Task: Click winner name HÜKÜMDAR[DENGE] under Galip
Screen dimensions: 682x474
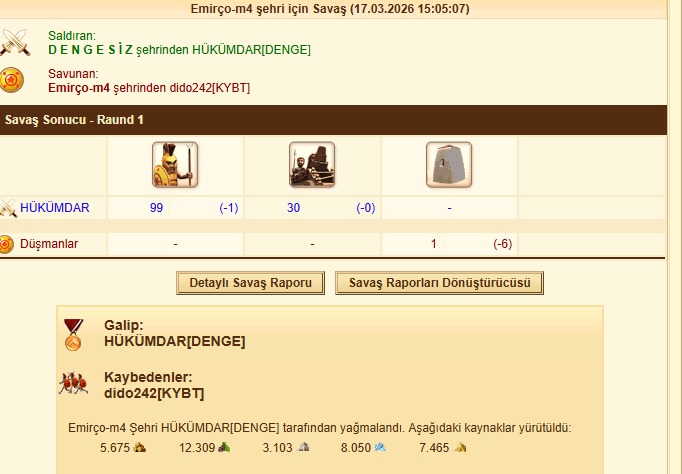Action: pos(175,341)
